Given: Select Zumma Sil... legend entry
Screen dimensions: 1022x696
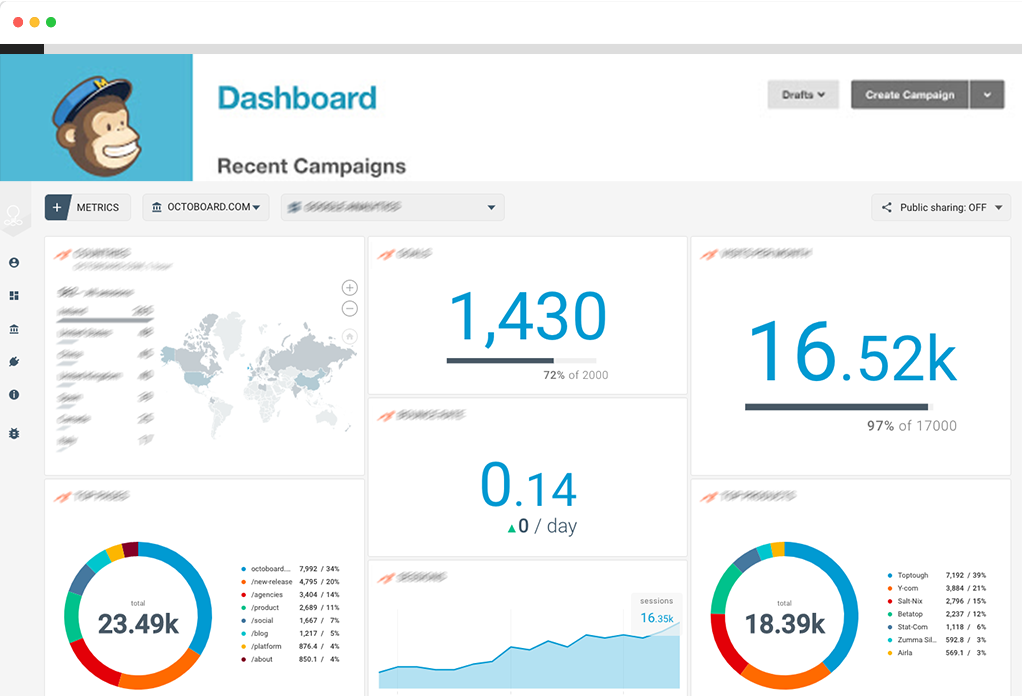Looking at the screenshot, I should tap(937, 640).
